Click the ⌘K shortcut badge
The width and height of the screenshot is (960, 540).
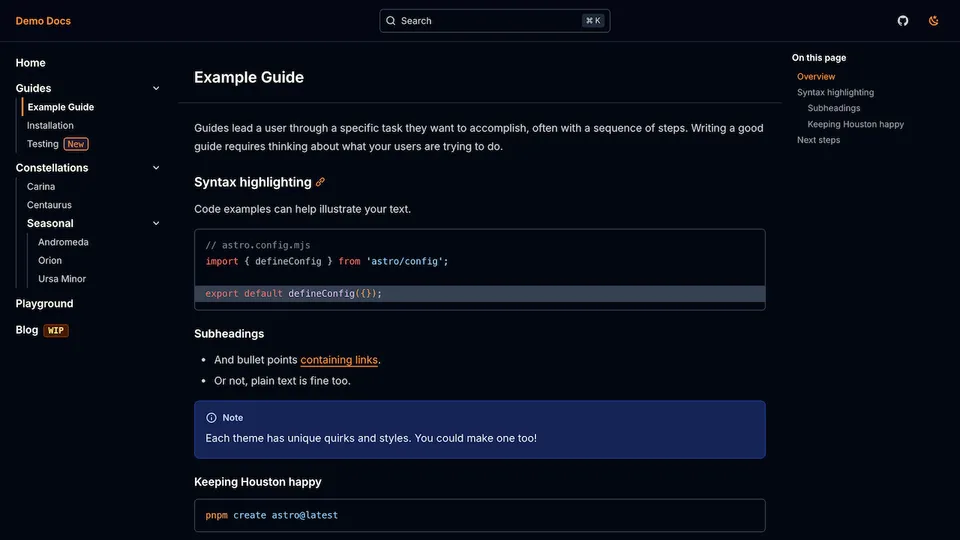point(593,21)
